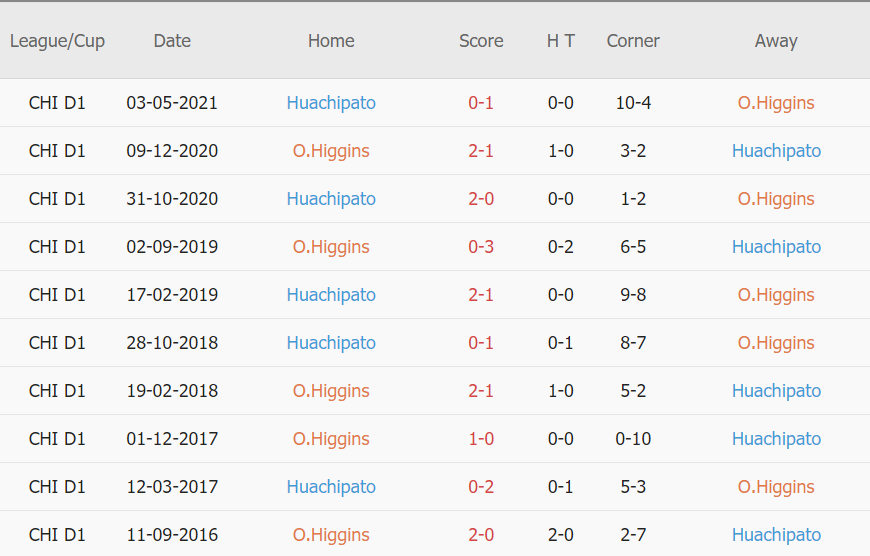Open O.Higgins away link for 03-05-2021 match

click(776, 103)
